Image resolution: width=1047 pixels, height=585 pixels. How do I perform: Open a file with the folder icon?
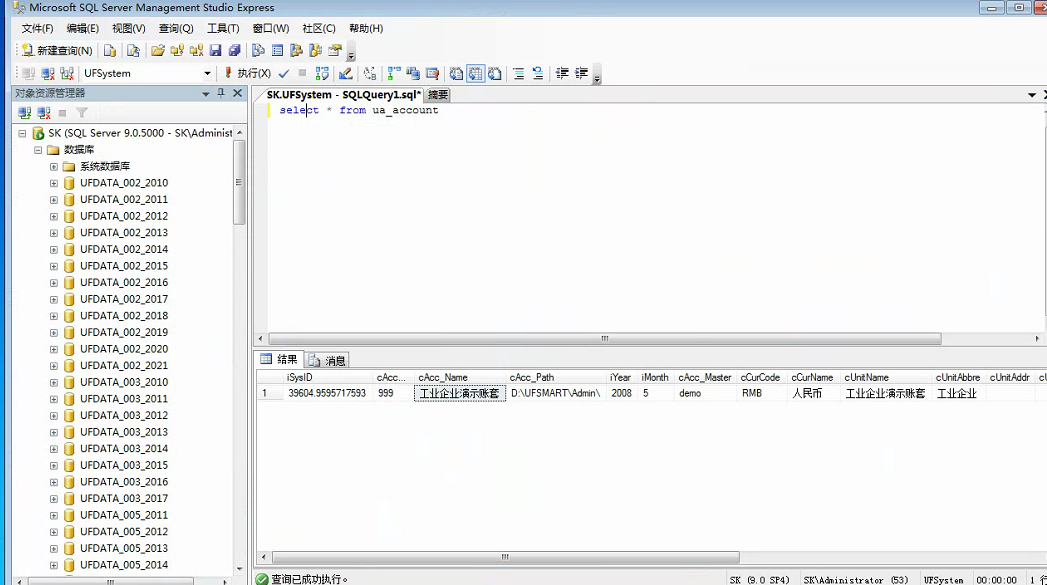[158, 51]
